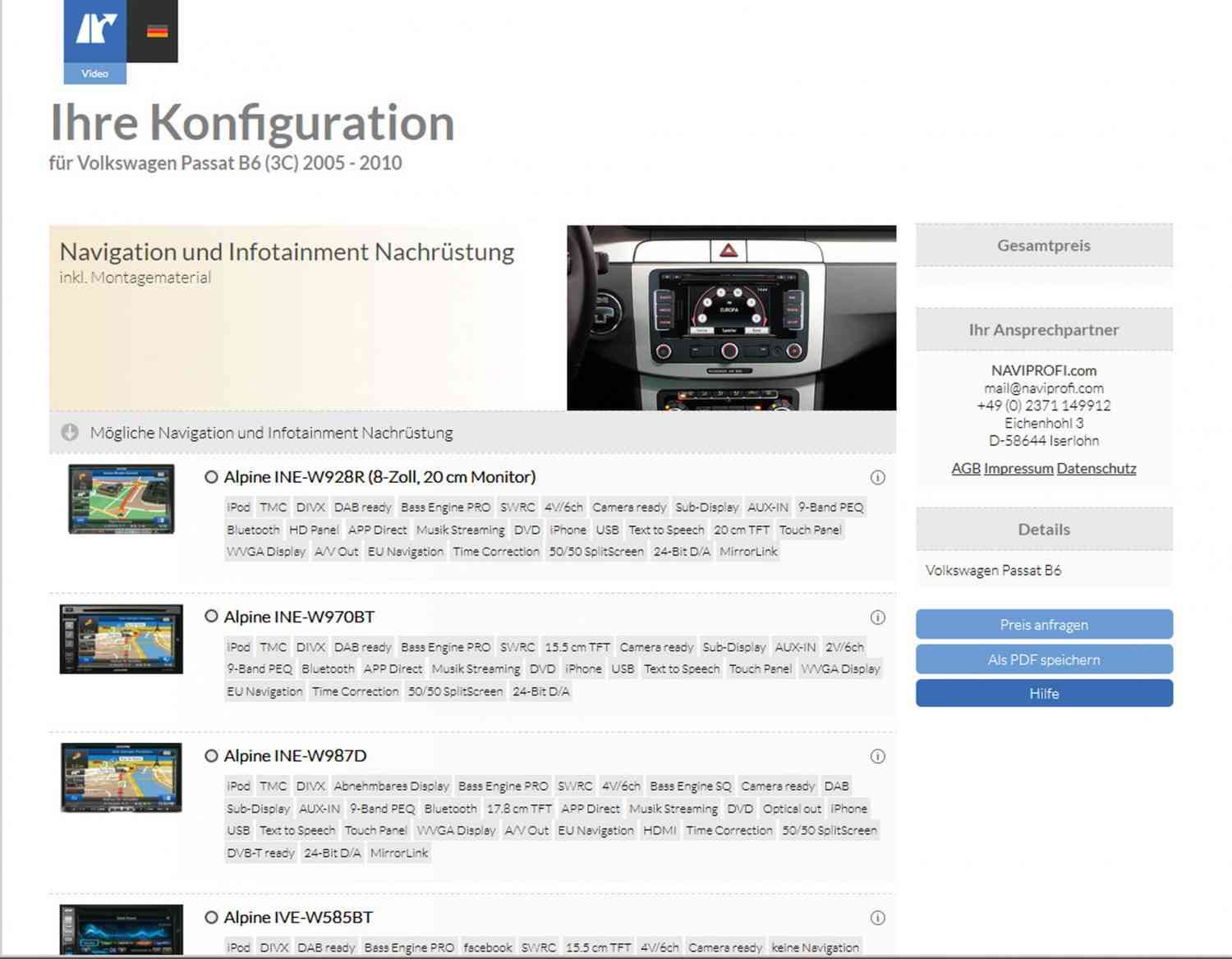The height and width of the screenshot is (959, 1232).
Task: Click Volkswagen Passat B6 details entry
Action: point(993,570)
